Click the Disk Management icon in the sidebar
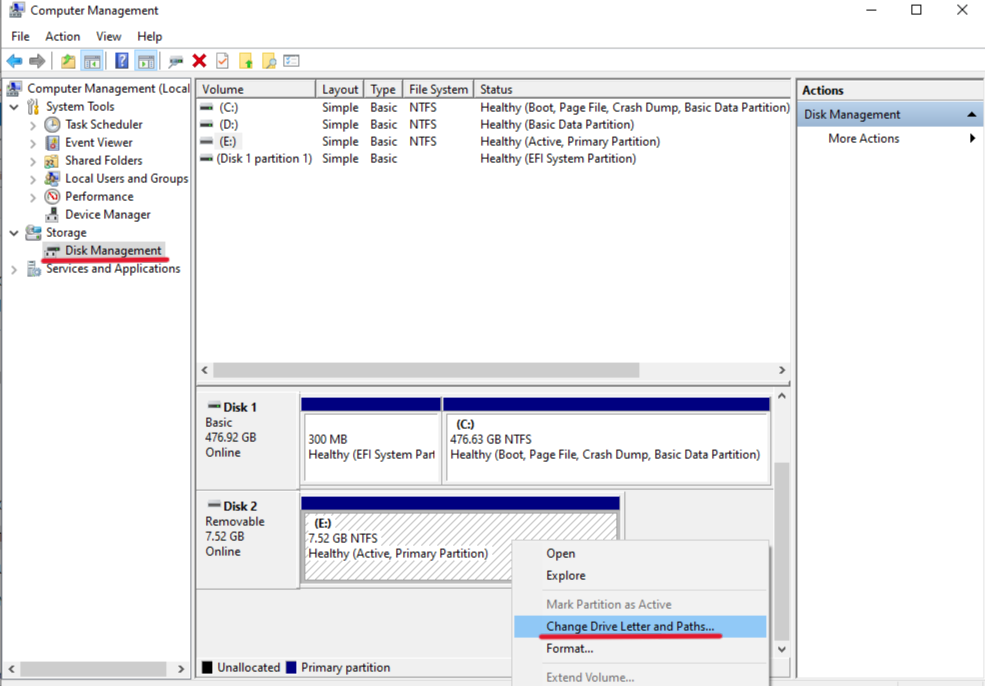This screenshot has height=686, width=985. click(52, 250)
